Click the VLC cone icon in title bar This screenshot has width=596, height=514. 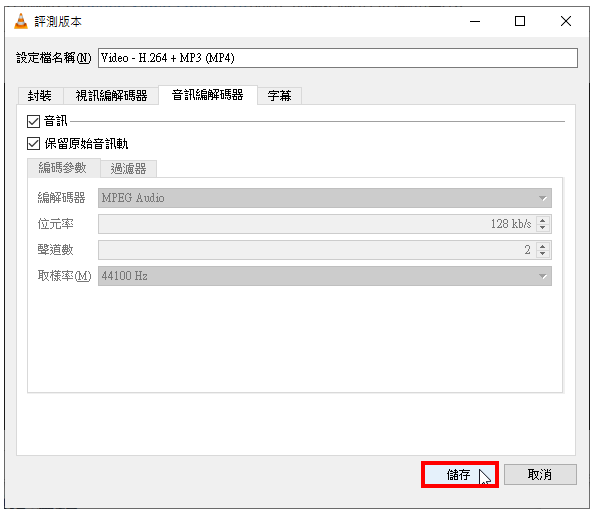pos(21,21)
